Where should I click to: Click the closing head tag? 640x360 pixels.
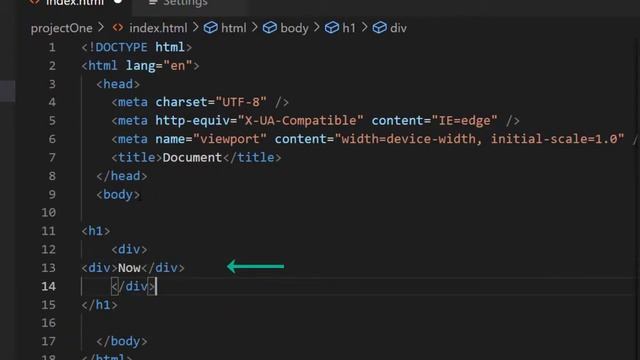(x=122, y=176)
